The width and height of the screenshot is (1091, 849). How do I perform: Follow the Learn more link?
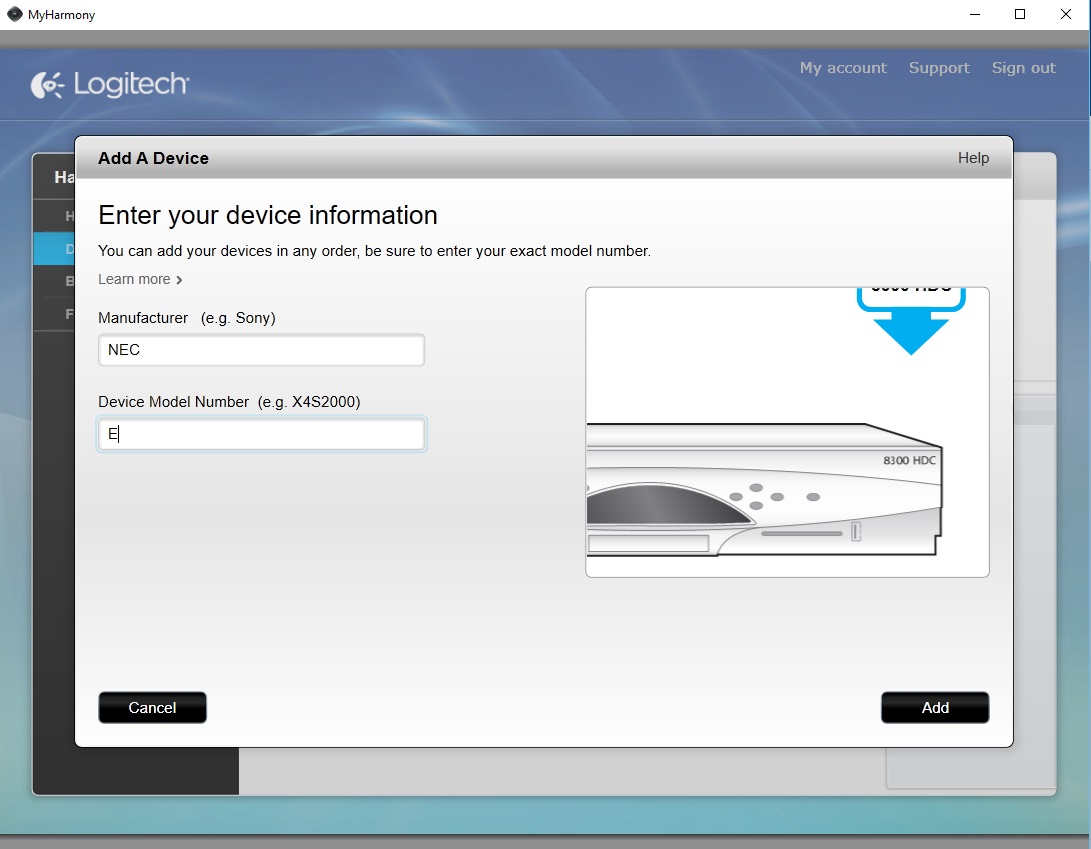140,279
